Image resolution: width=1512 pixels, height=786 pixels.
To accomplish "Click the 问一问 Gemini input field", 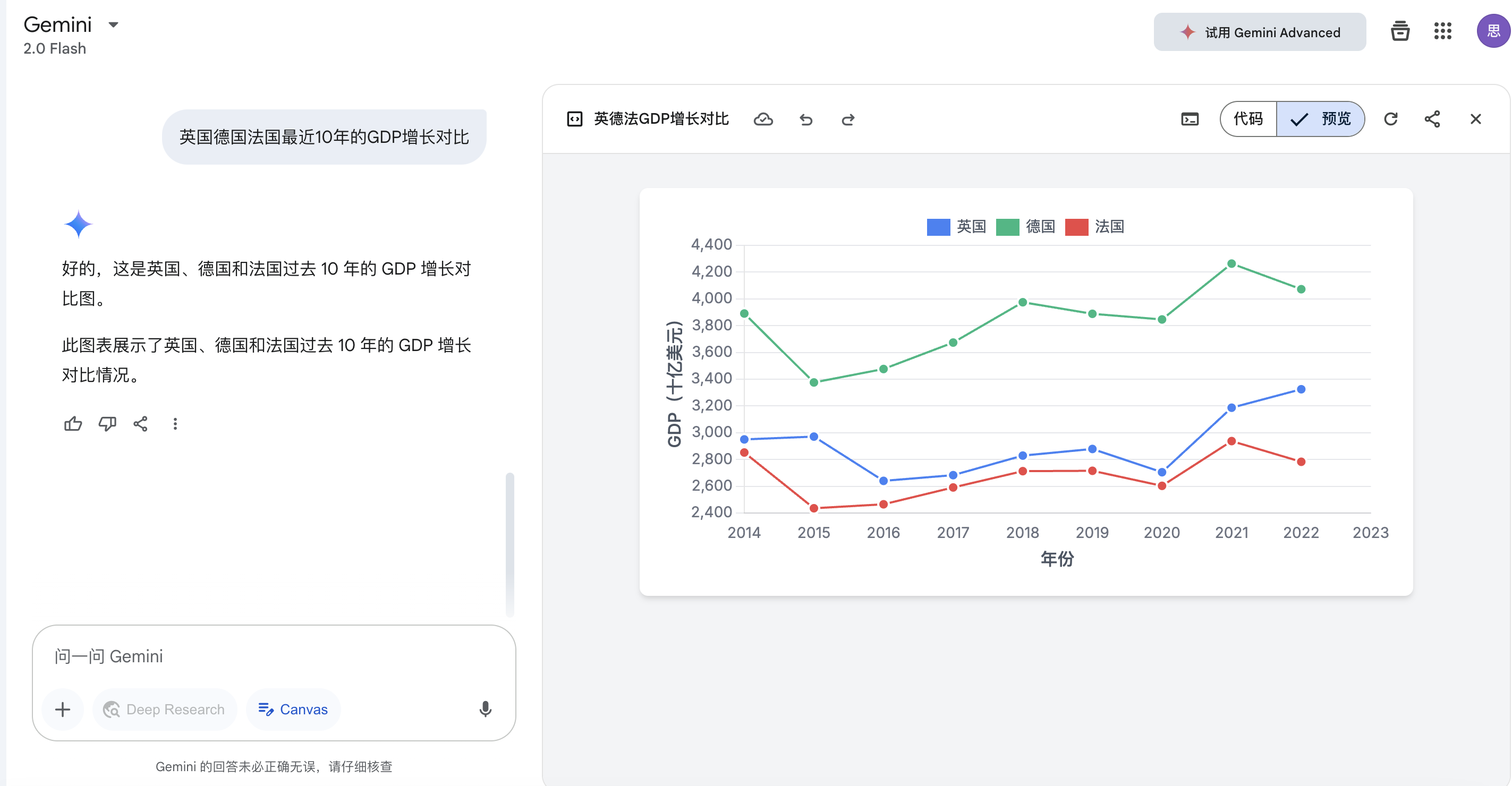I will [x=273, y=656].
